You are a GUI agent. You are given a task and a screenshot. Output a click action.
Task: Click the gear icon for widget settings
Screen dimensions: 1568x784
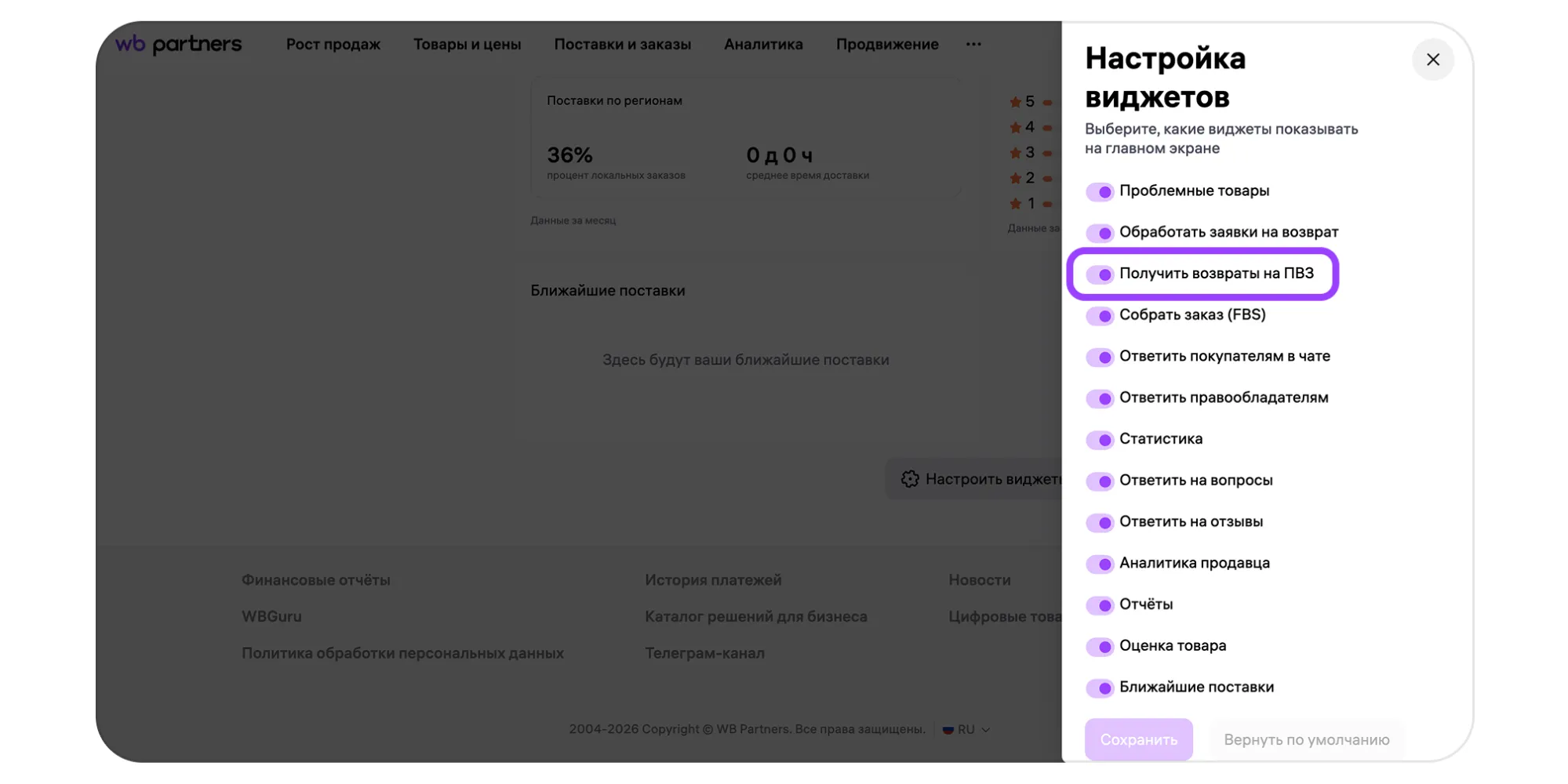point(910,479)
